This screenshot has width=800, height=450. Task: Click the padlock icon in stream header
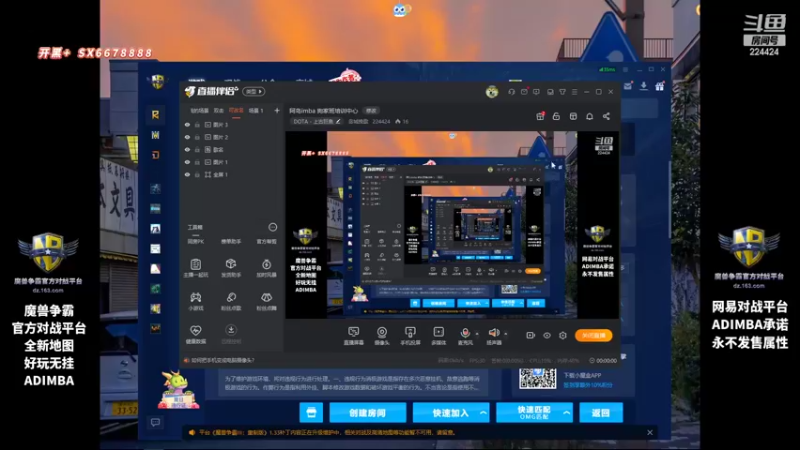556,116
